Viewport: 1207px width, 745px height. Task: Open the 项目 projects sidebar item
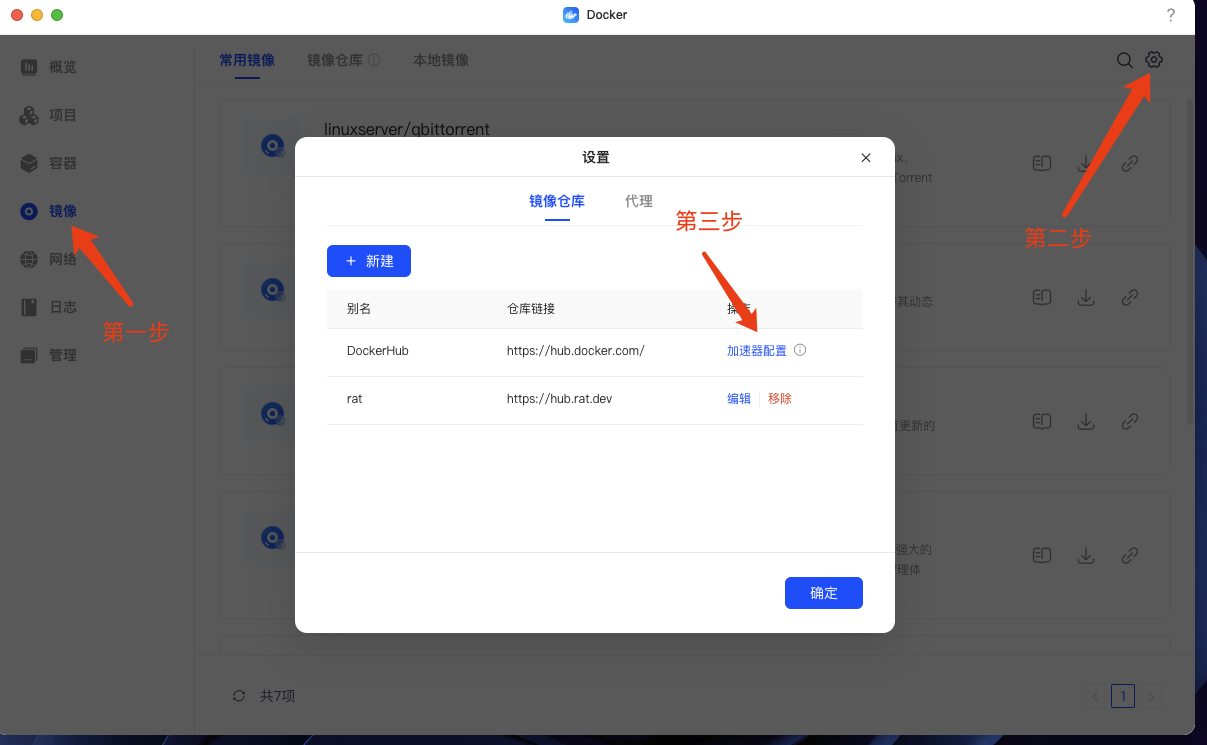coord(49,115)
